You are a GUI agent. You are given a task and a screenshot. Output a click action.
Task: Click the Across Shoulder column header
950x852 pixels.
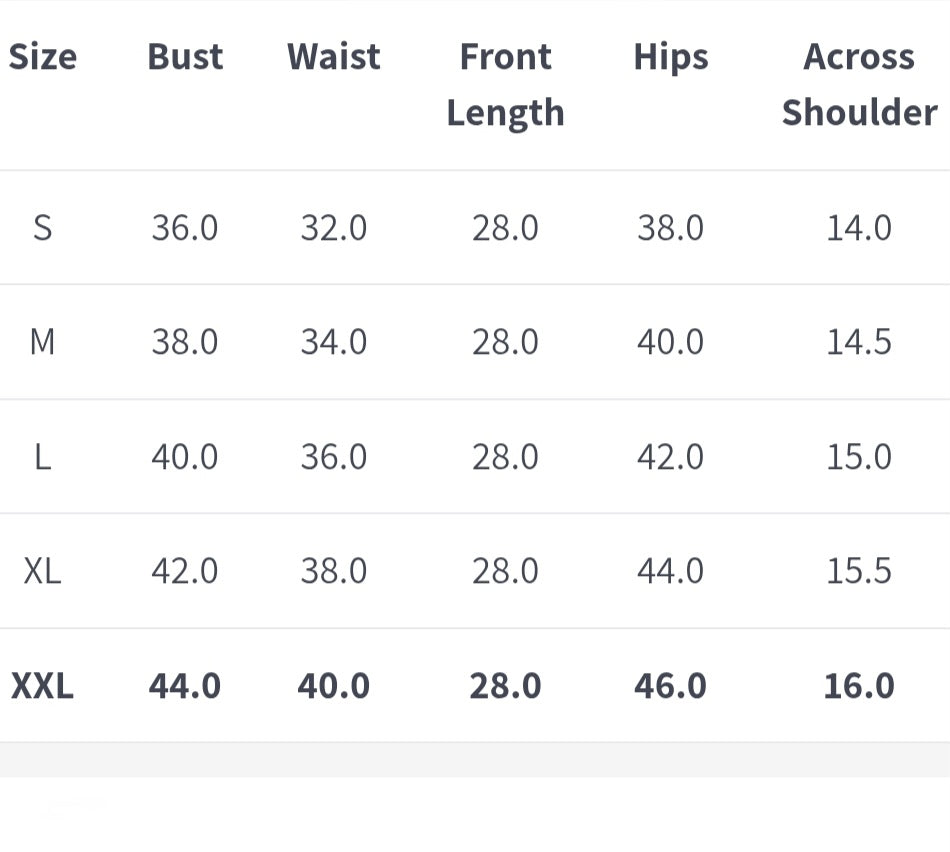click(859, 85)
